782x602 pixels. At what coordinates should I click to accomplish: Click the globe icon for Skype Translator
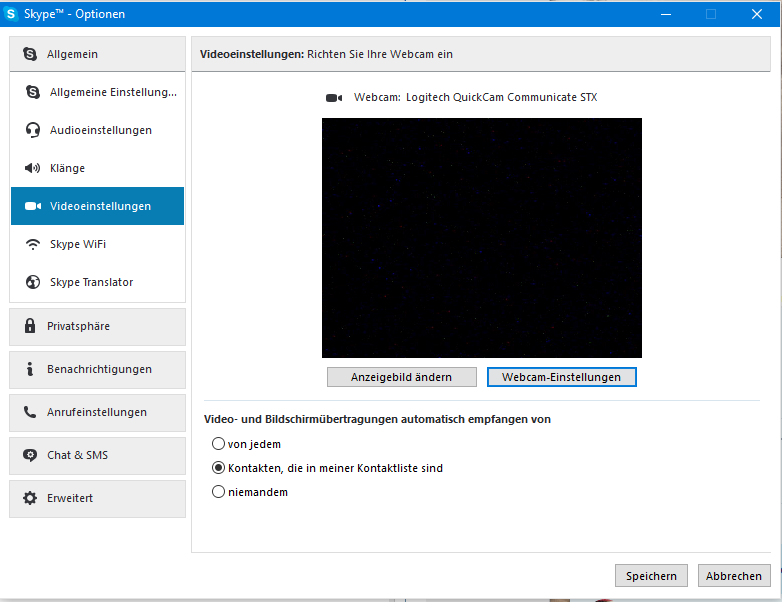(x=33, y=282)
